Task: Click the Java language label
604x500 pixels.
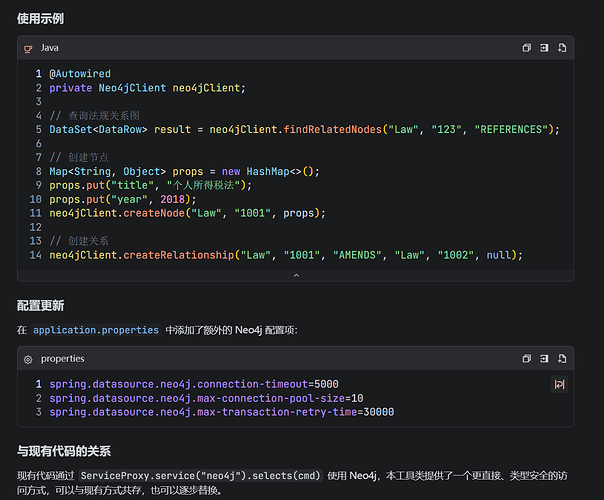Action: pyautogui.click(x=50, y=48)
